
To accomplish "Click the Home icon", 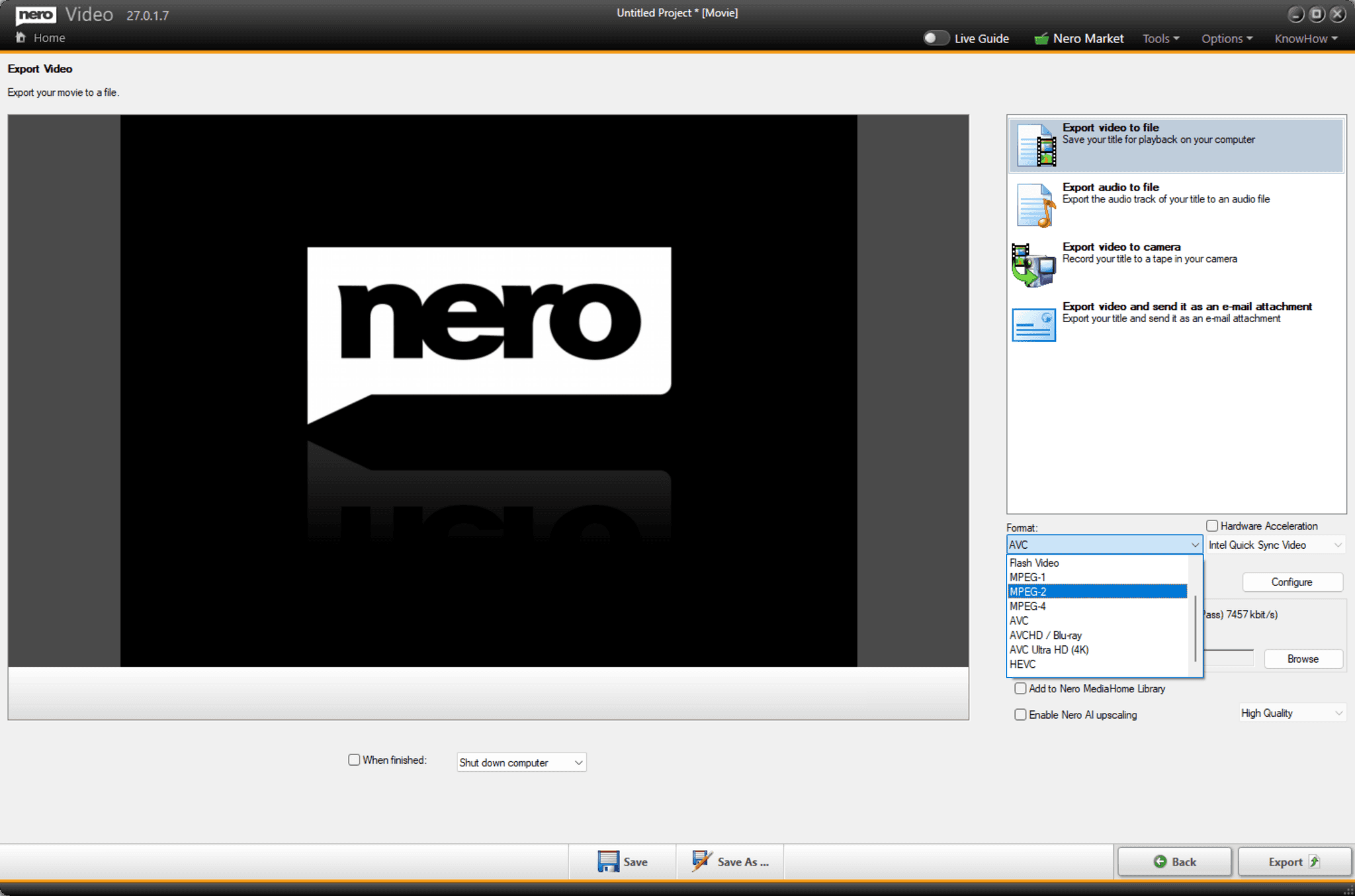I will click(19, 38).
